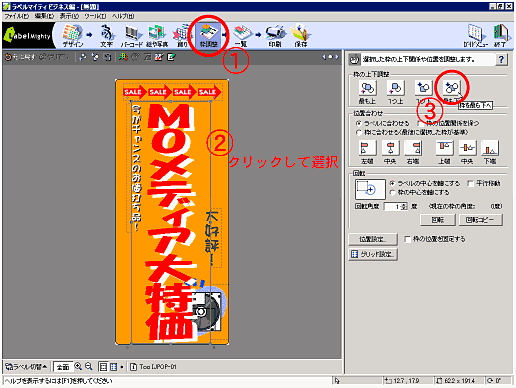Screen dimensions: 516x388
Task: Bring frame to the very top (最も上)
Action: 367,88
